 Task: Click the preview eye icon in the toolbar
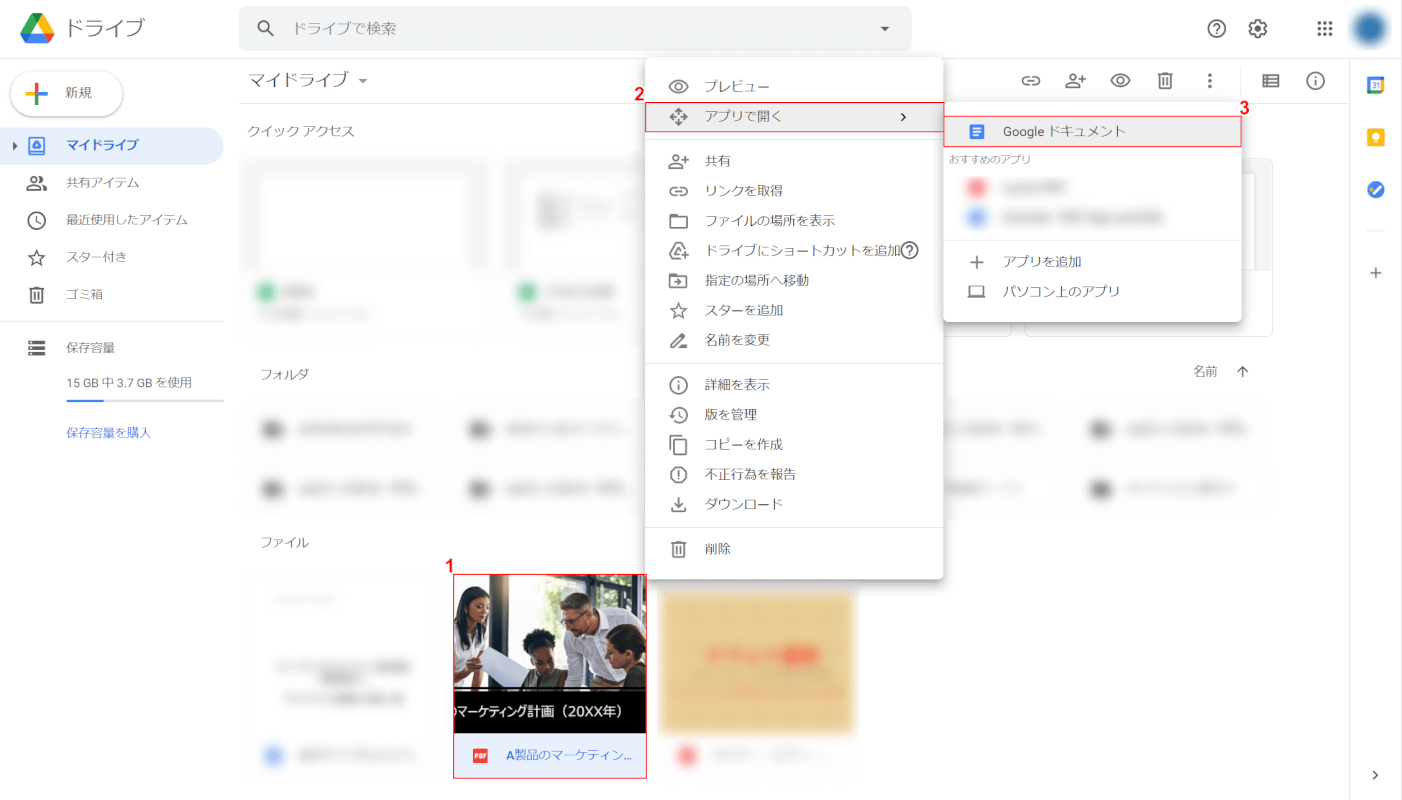(1120, 81)
